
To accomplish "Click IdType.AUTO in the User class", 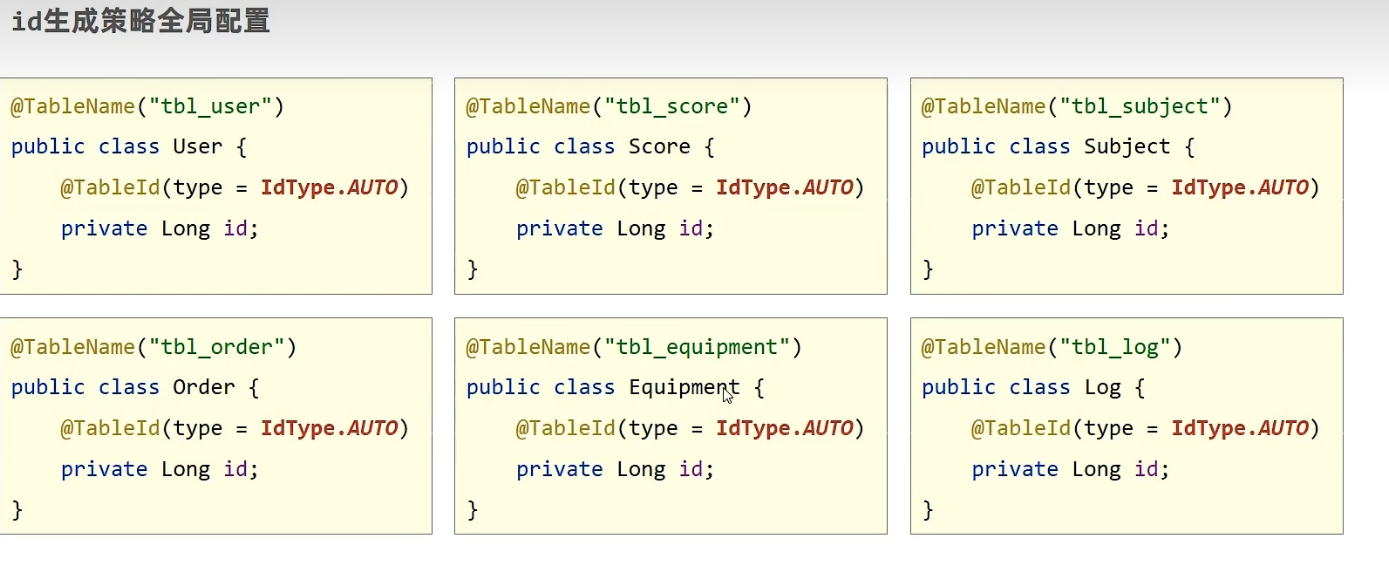I will click(329, 187).
